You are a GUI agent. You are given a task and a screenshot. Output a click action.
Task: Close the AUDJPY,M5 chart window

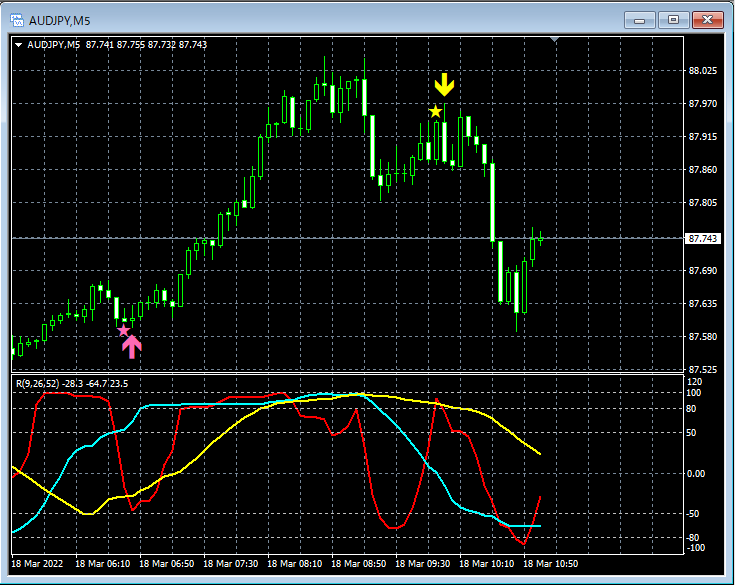(x=707, y=20)
